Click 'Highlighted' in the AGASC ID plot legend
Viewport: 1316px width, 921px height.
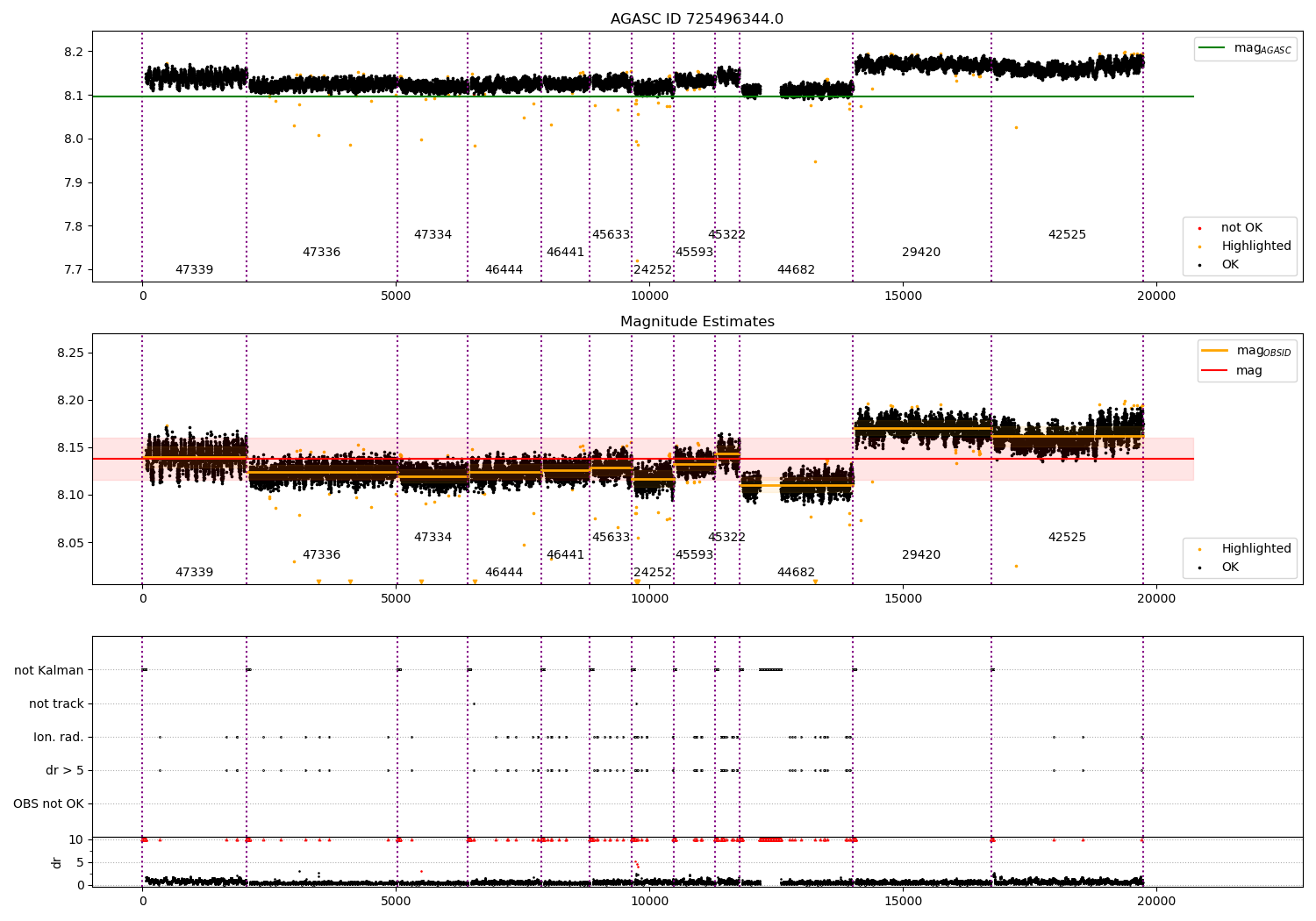point(1247,246)
